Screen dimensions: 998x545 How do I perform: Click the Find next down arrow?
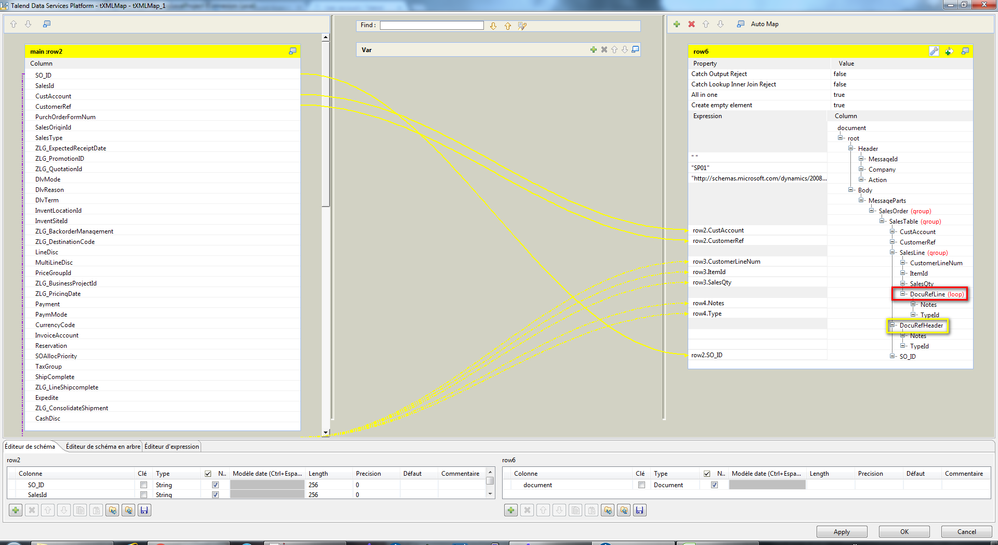(493, 25)
